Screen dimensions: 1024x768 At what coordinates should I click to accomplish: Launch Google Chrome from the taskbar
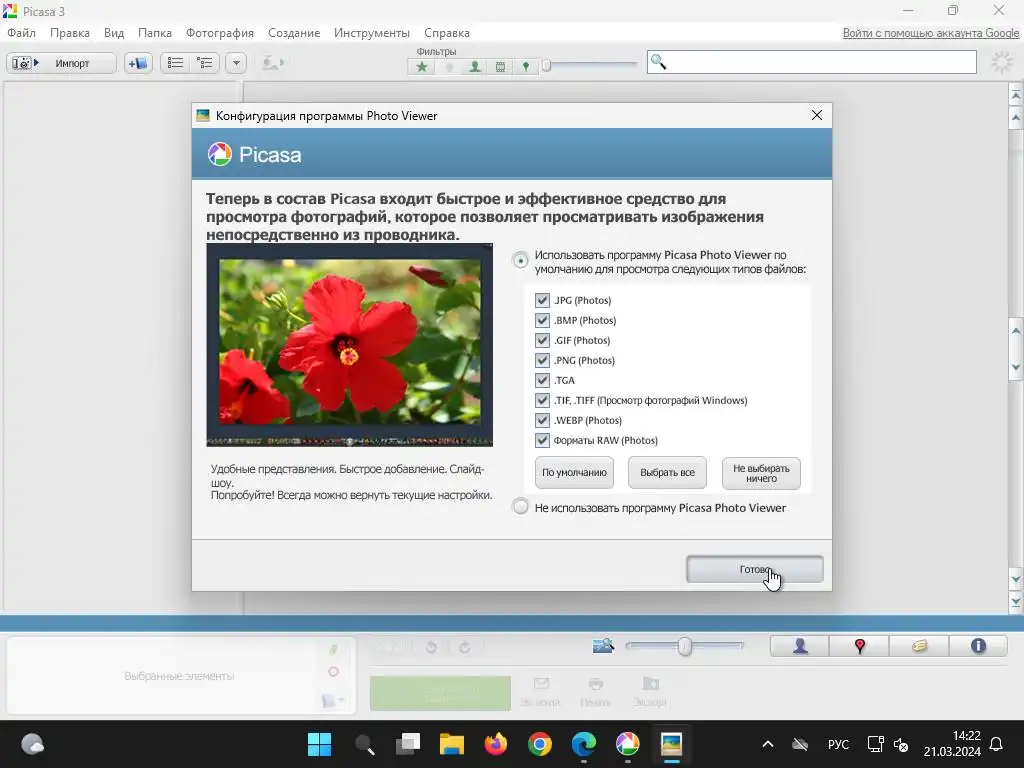coord(539,744)
